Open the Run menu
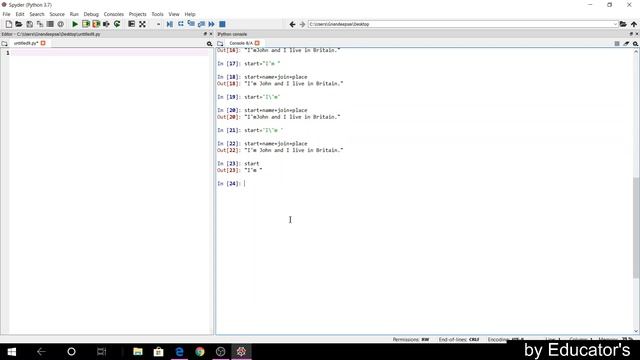 pyautogui.click(x=74, y=14)
